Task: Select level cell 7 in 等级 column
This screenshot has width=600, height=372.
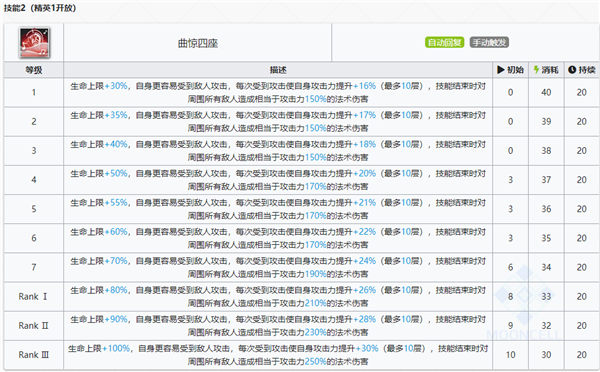Action: pos(34,267)
